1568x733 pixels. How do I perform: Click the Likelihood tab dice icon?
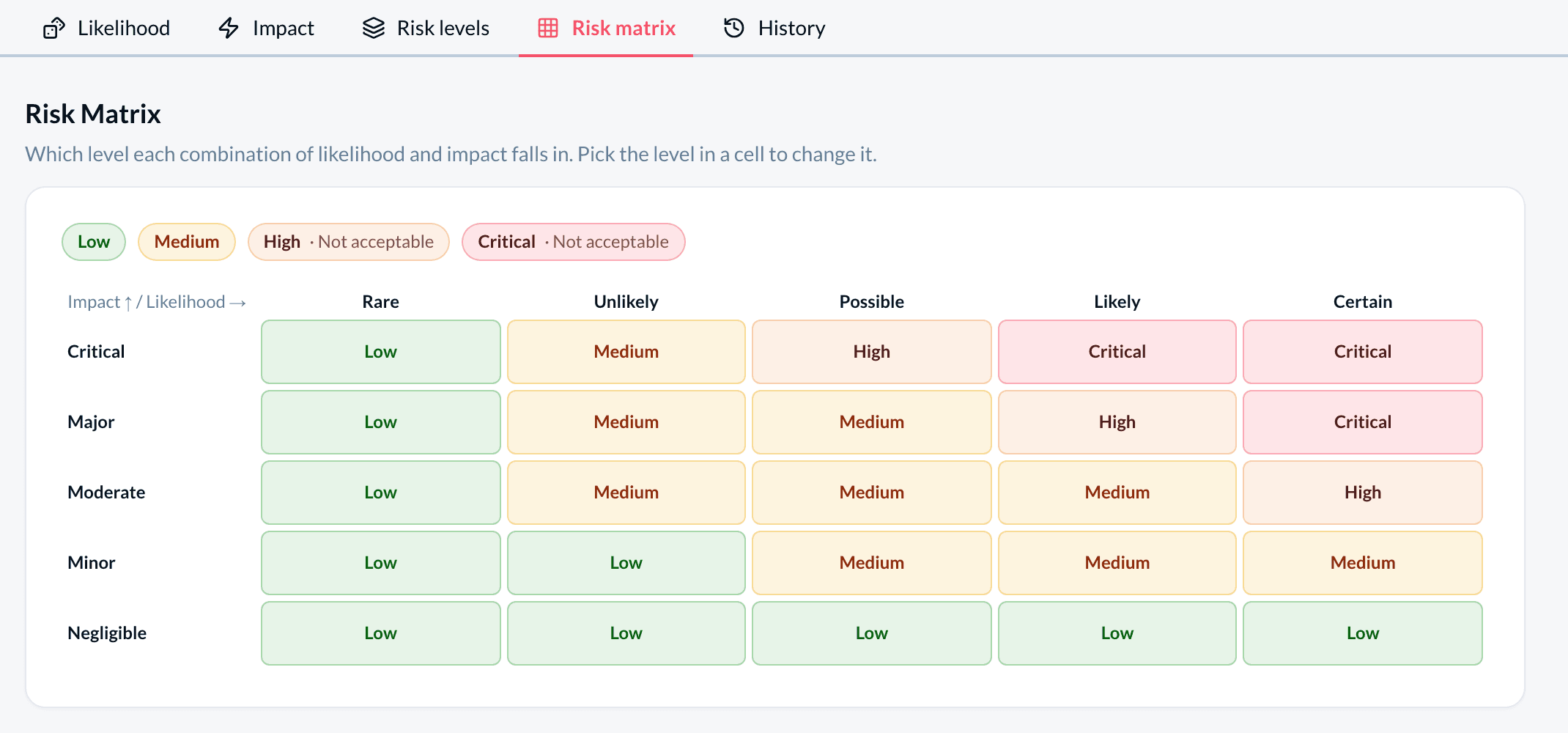[x=54, y=29]
